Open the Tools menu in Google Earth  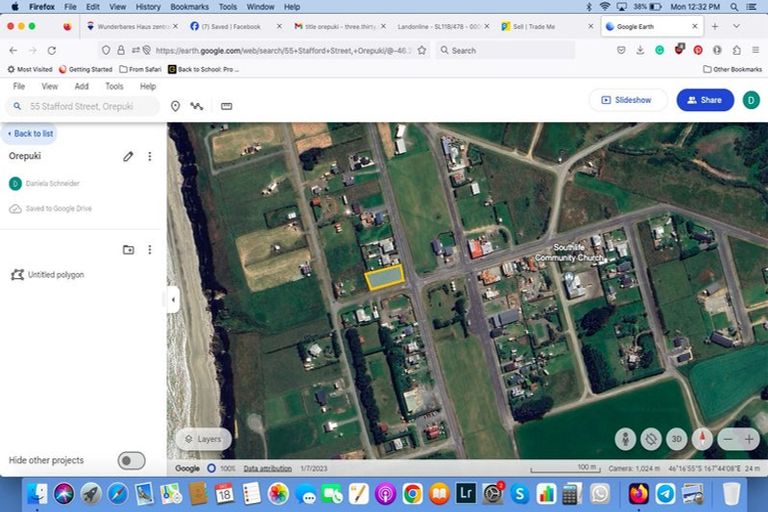114,86
